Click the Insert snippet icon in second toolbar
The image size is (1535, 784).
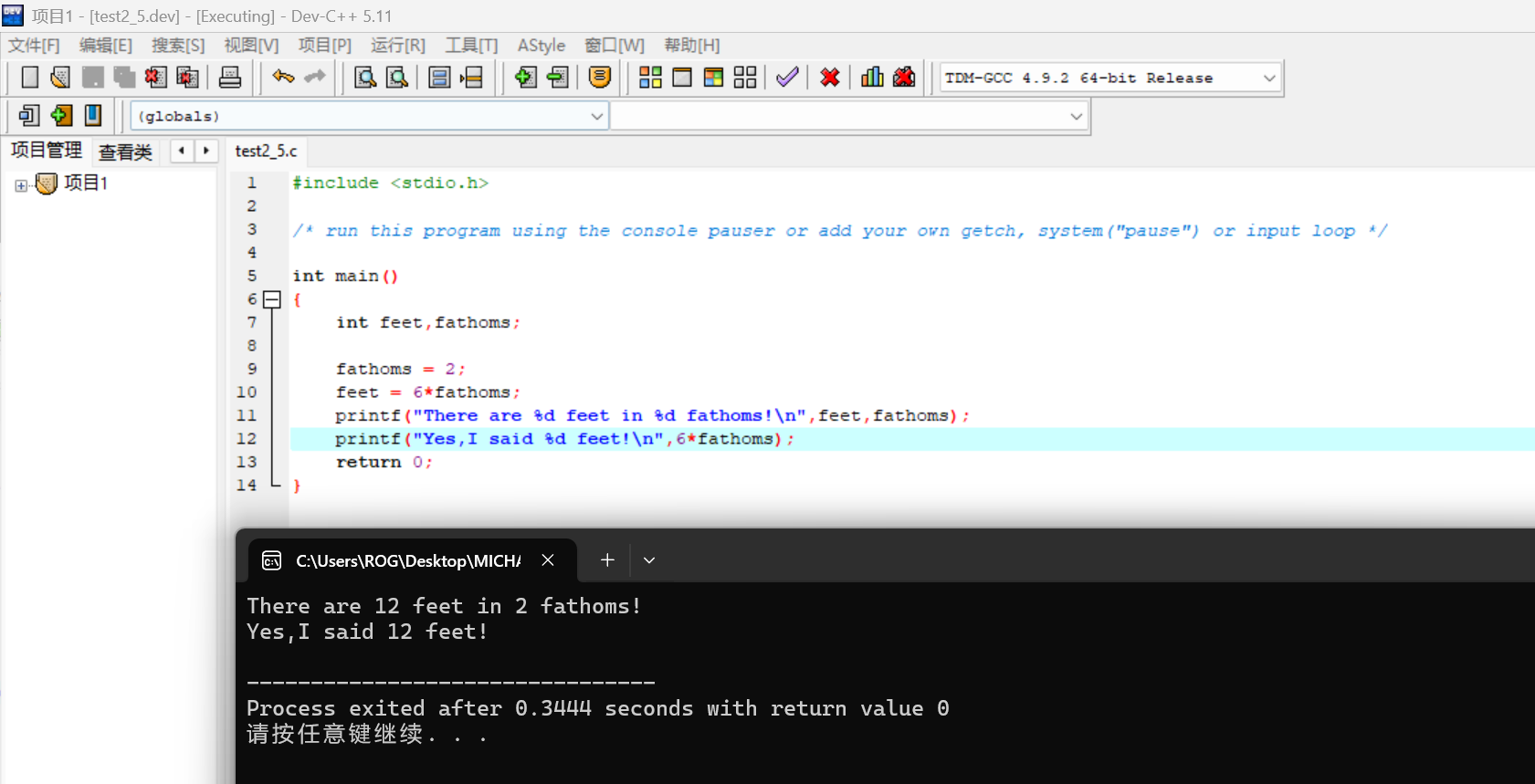[29, 115]
